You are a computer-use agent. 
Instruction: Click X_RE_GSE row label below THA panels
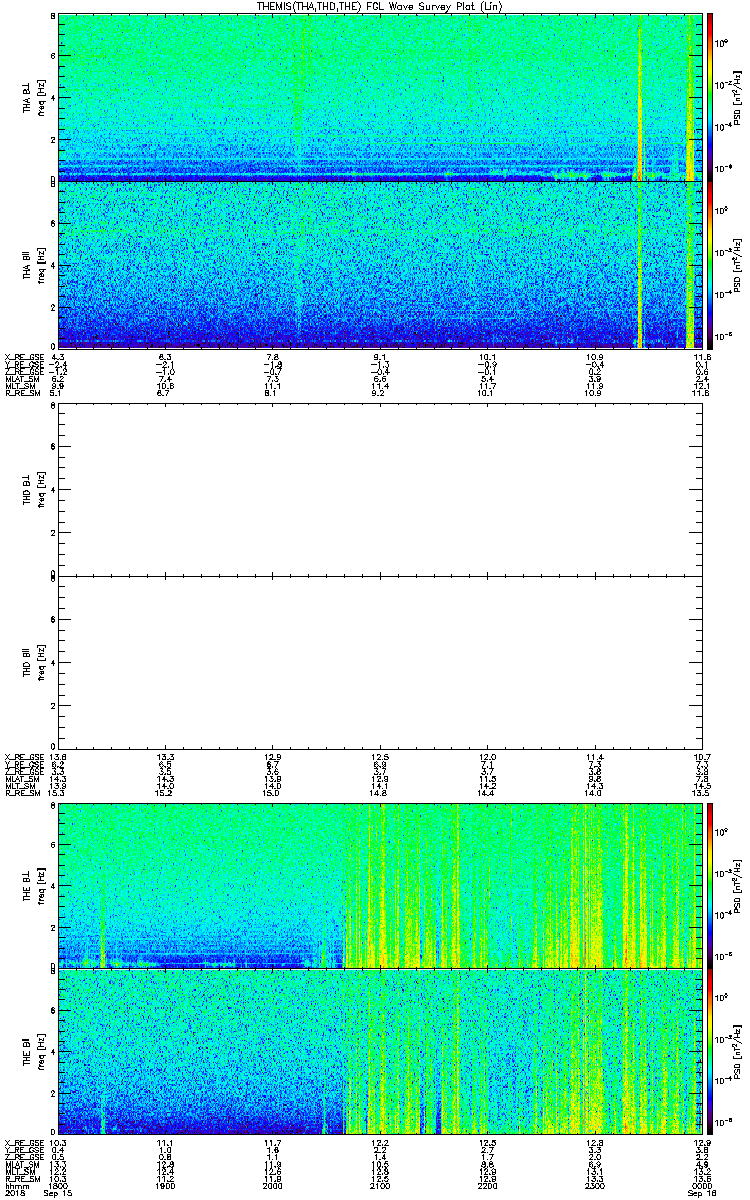pyautogui.click(x=24, y=357)
